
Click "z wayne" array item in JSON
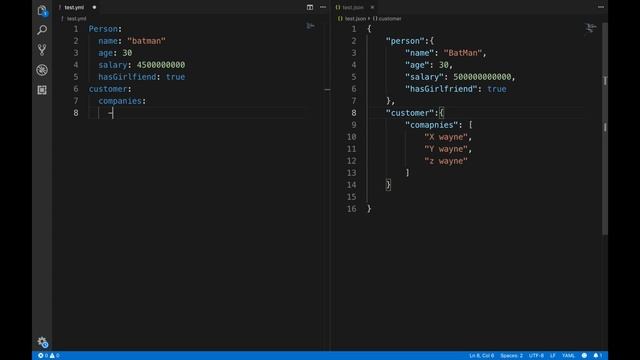point(446,161)
